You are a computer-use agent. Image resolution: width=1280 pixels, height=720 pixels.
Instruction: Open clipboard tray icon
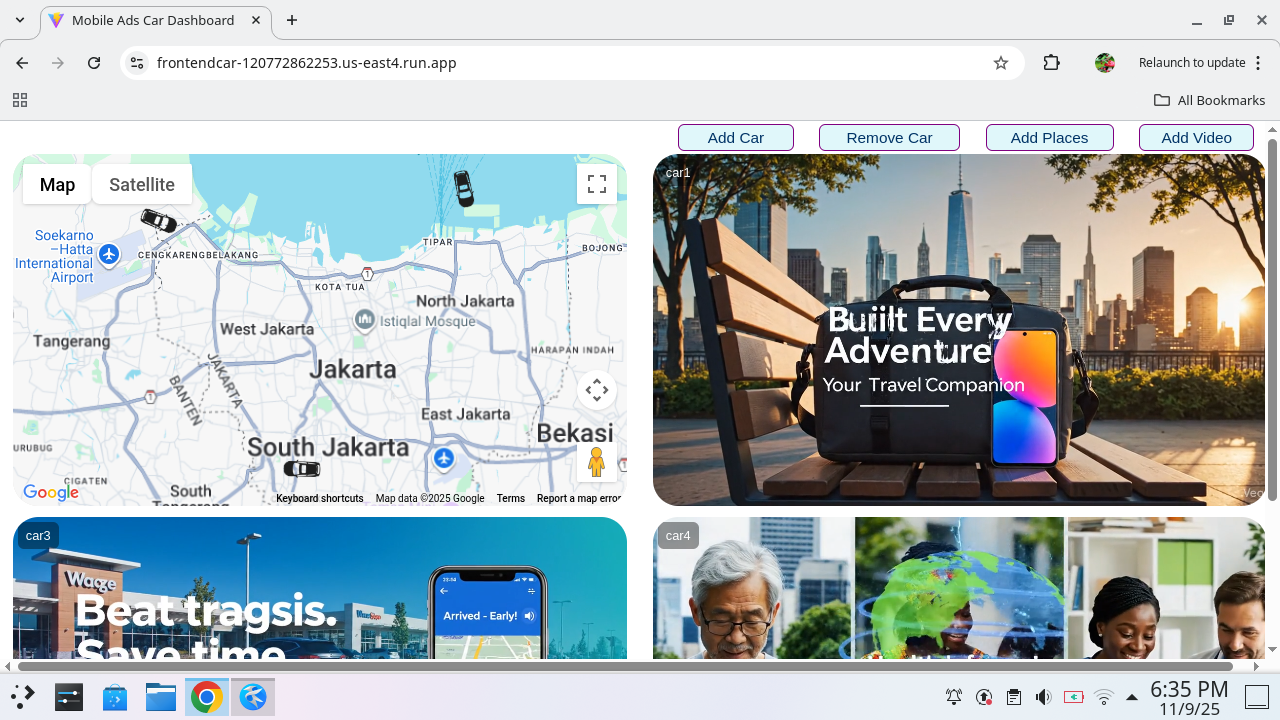(x=1014, y=697)
